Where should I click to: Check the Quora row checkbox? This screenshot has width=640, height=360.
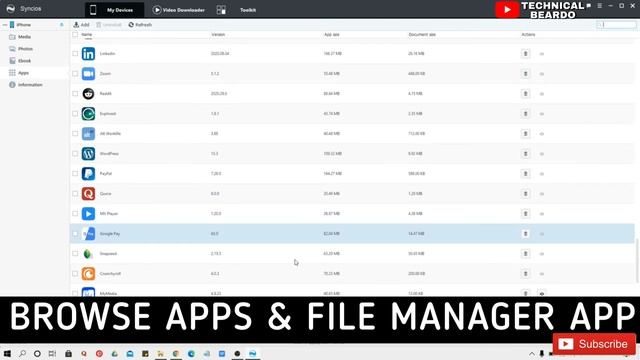tap(75, 193)
